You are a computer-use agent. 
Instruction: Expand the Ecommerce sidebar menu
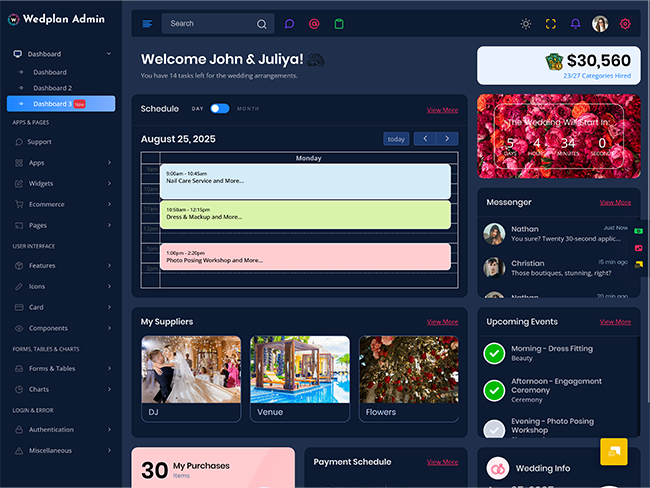(x=61, y=204)
